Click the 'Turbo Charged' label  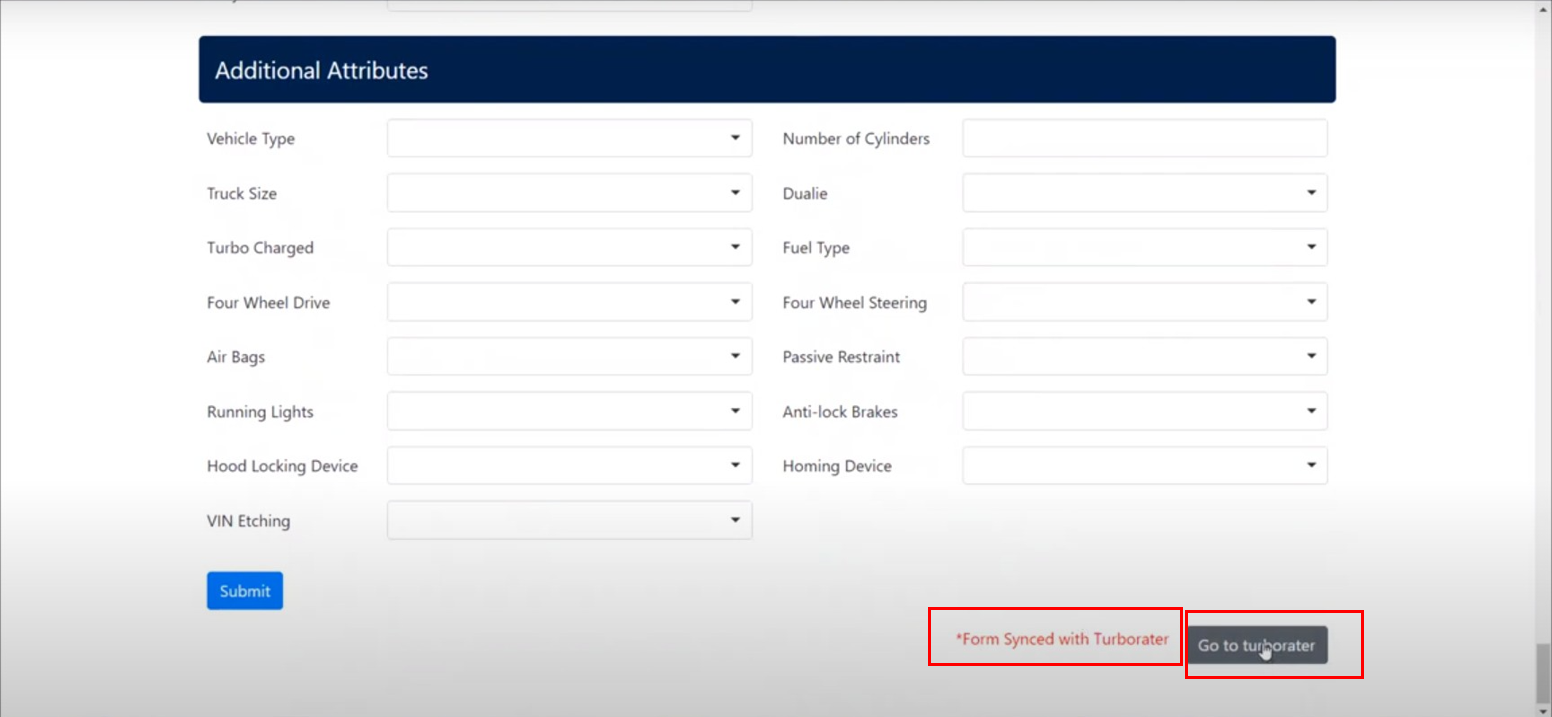(x=260, y=248)
